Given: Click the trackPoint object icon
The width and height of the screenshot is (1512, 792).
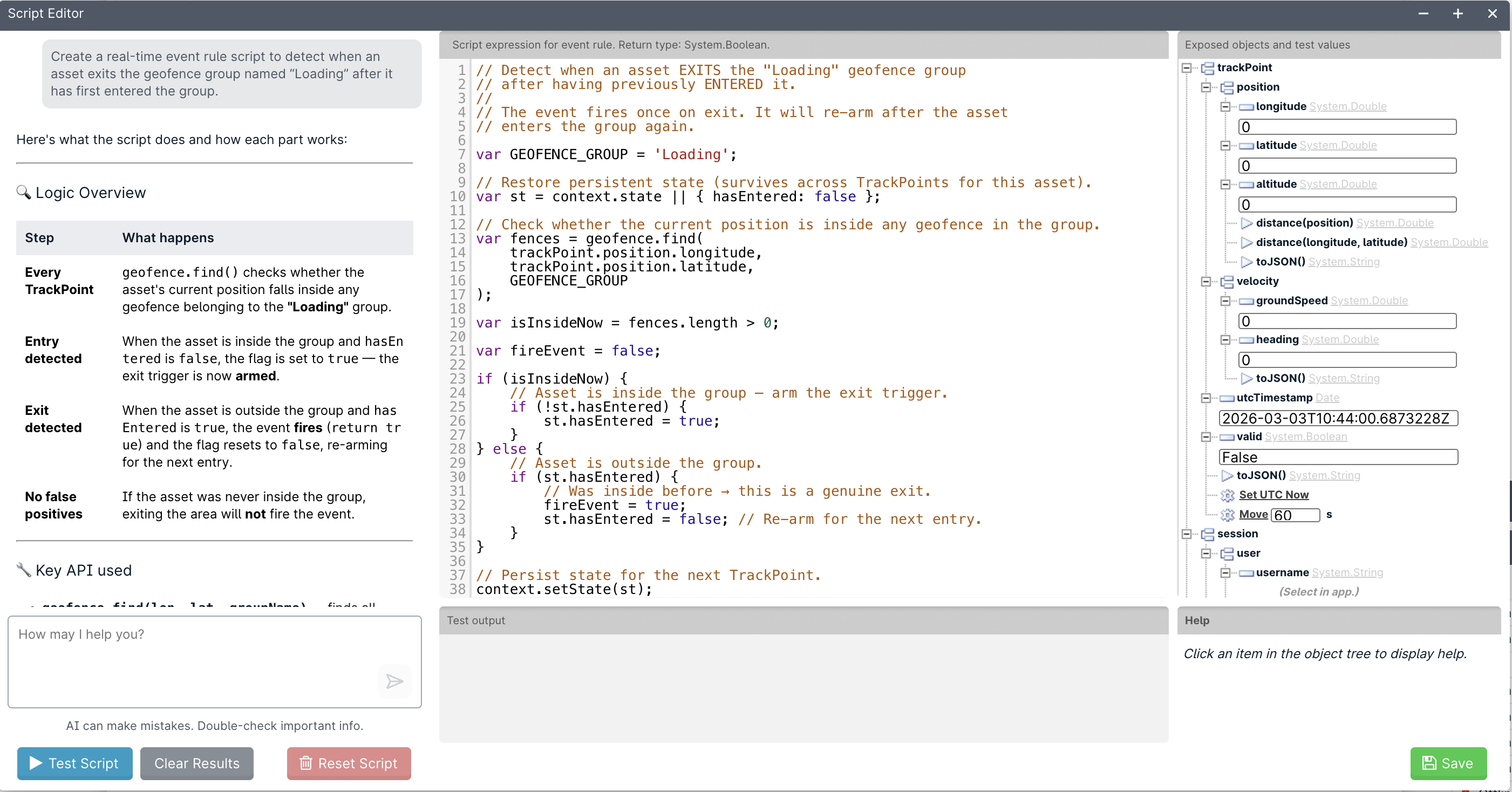Looking at the screenshot, I should [1207, 68].
